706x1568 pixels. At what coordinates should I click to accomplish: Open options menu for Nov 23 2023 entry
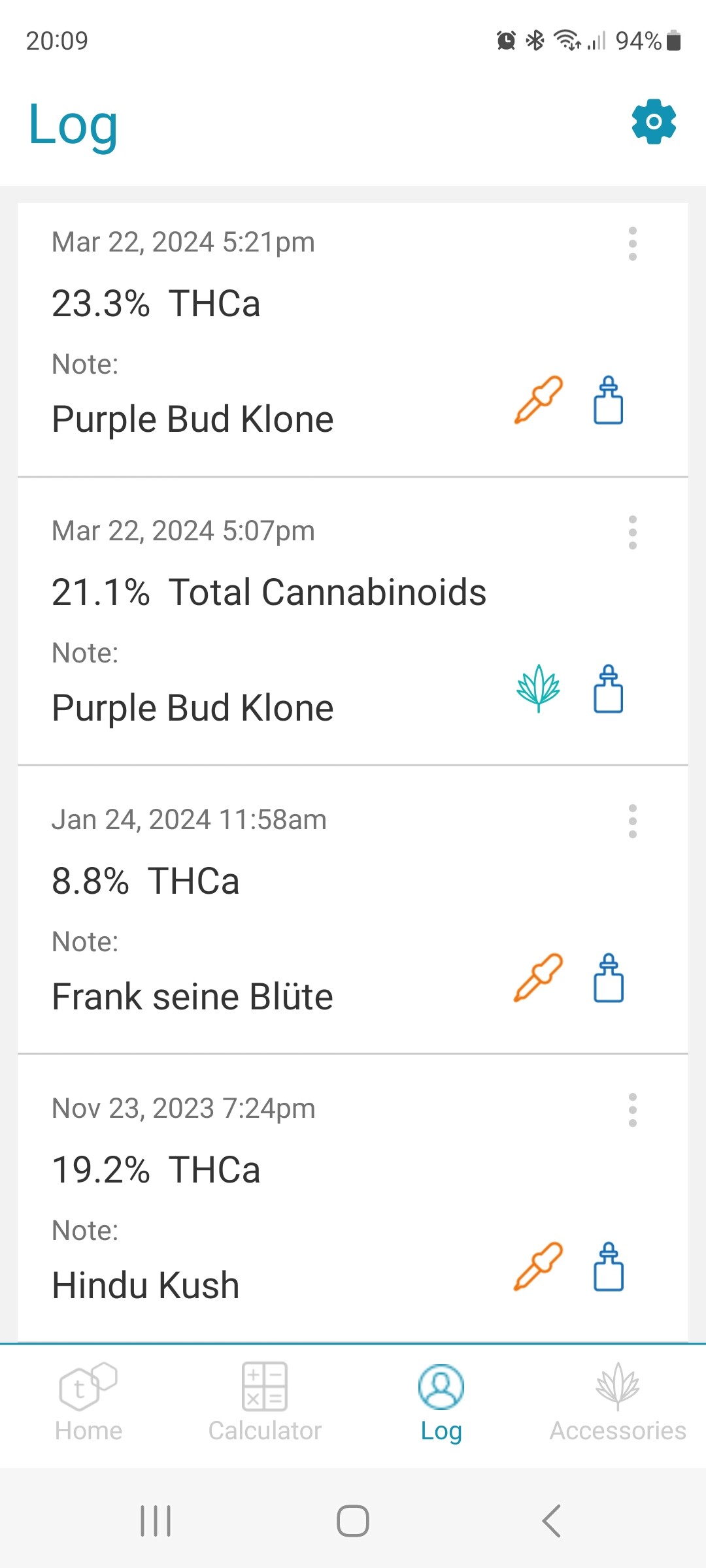[632, 1110]
